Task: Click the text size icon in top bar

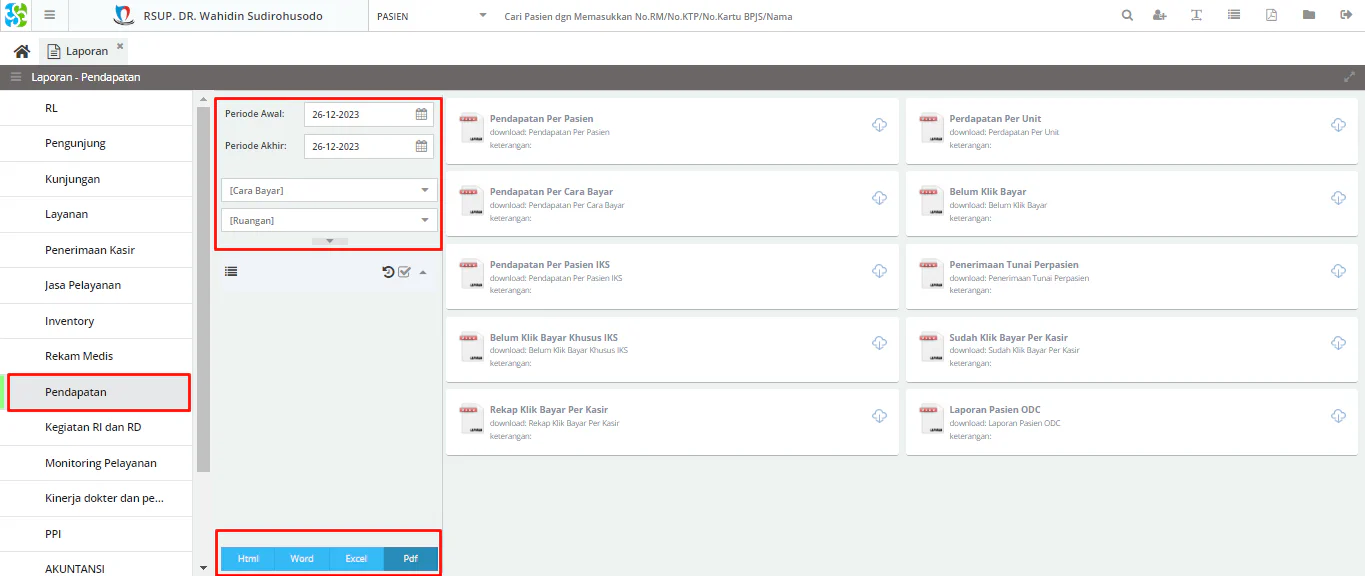Action: tap(1196, 16)
